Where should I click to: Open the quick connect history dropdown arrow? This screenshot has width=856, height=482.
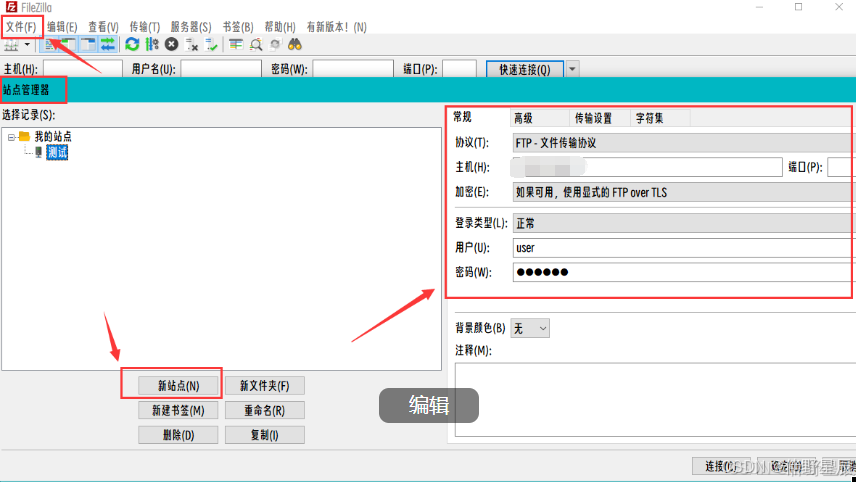(572, 69)
